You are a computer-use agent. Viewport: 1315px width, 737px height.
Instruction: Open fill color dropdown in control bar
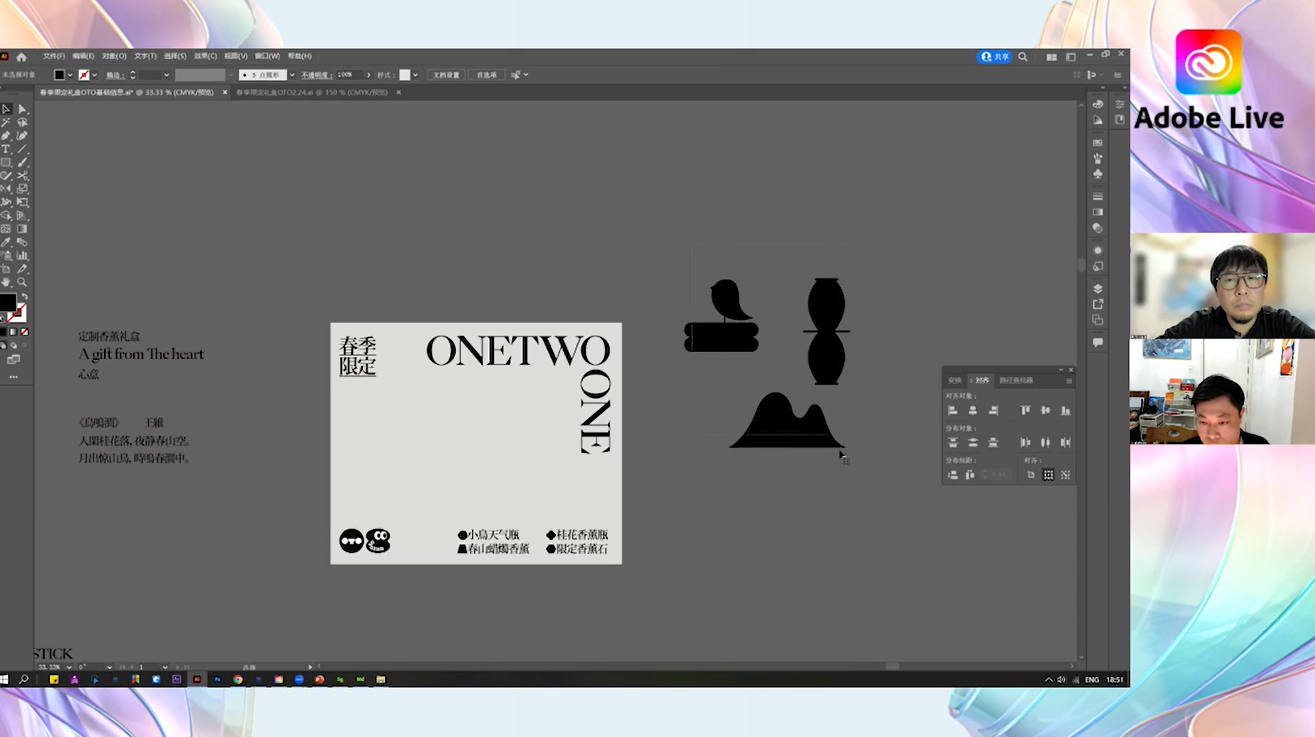pyautogui.click(x=69, y=75)
